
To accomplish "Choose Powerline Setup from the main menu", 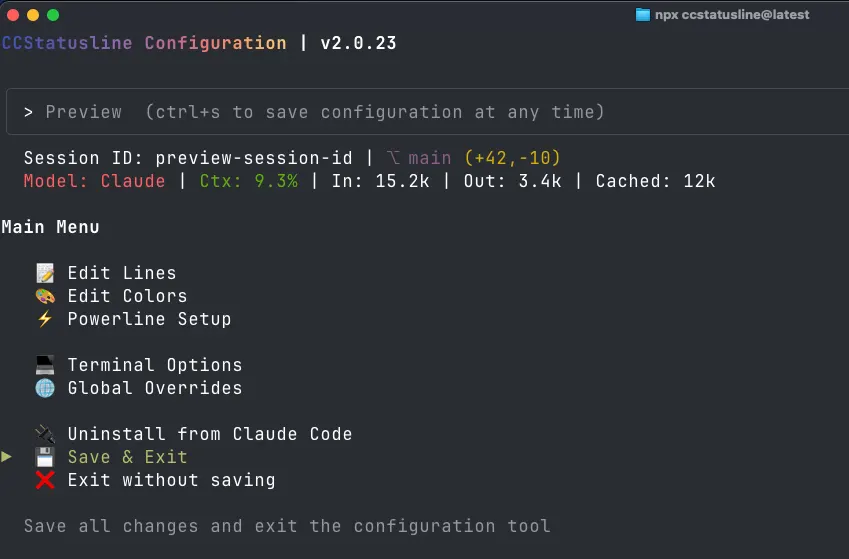I will click(x=149, y=319).
